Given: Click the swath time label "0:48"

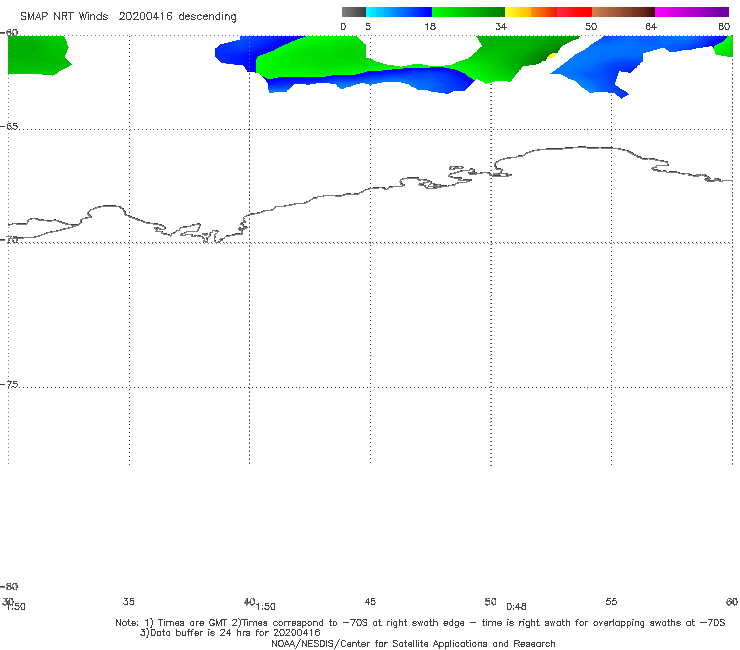Looking at the screenshot, I should 516,607.
